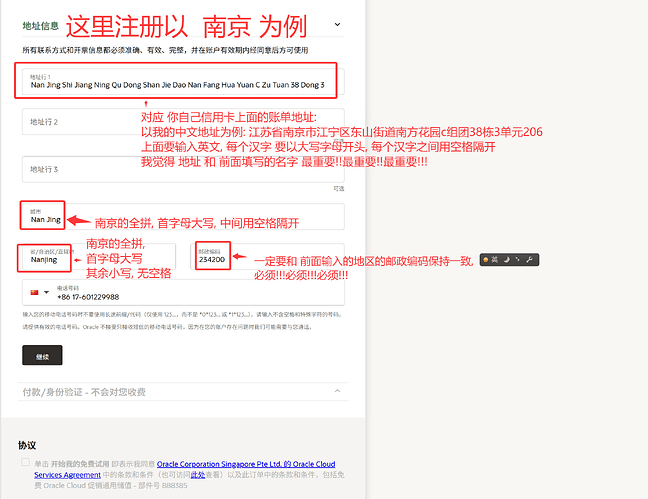Expand the 付款/身份验证 section chevron
This screenshot has width=648, height=499.
pos(337,391)
